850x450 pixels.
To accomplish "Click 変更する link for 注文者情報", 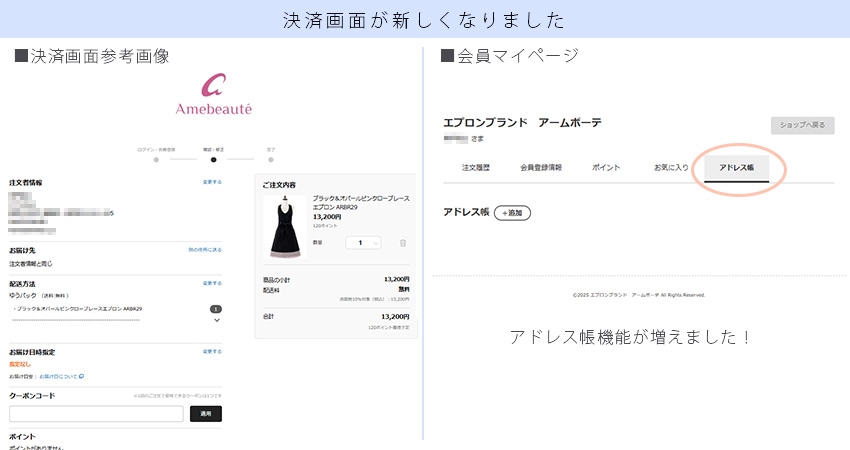I will 212,183.
